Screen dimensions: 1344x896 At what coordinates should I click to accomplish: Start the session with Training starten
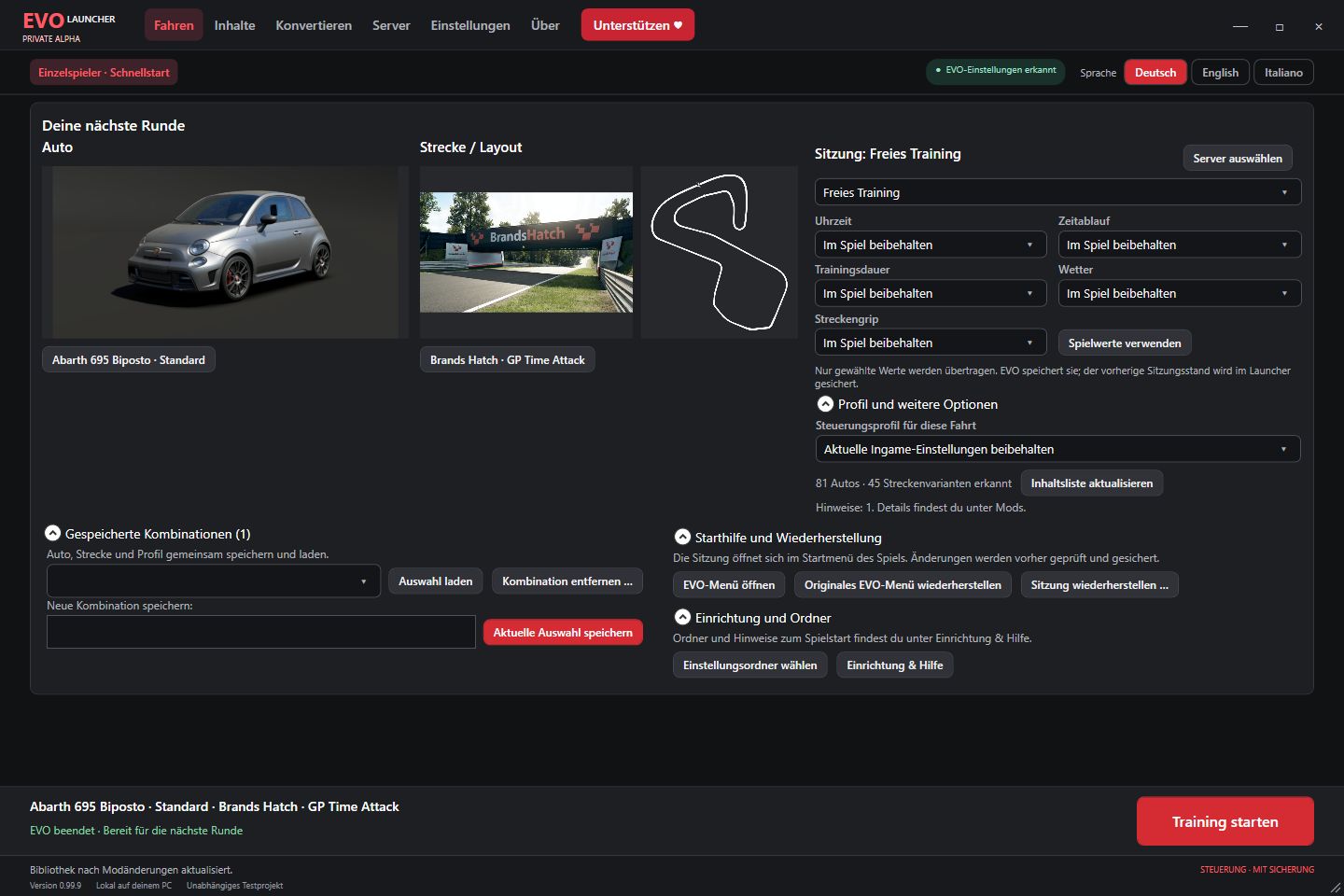click(1225, 821)
